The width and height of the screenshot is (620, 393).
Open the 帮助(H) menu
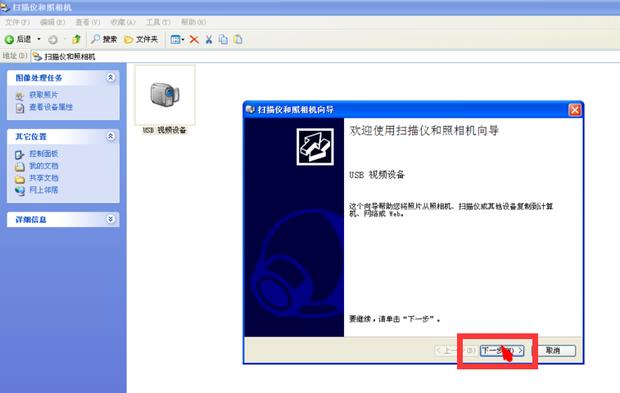pos(193,22)
